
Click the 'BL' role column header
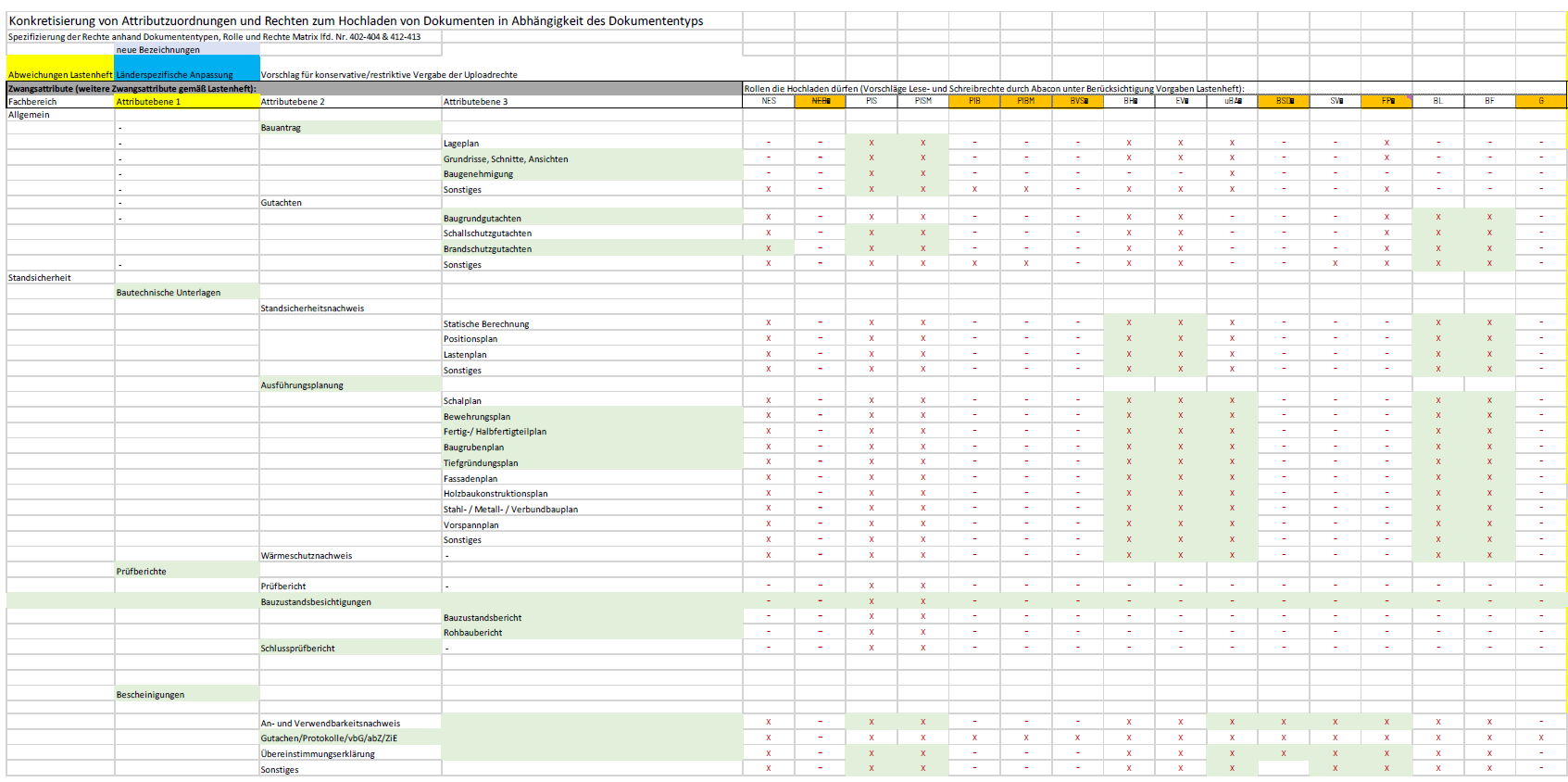point(1438,101)
